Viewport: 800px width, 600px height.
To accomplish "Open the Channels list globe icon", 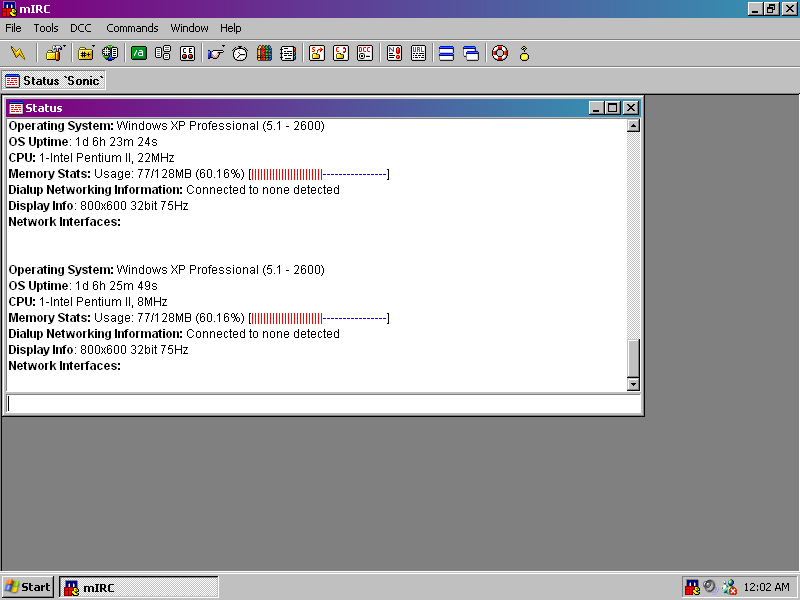I will [110, 53].
